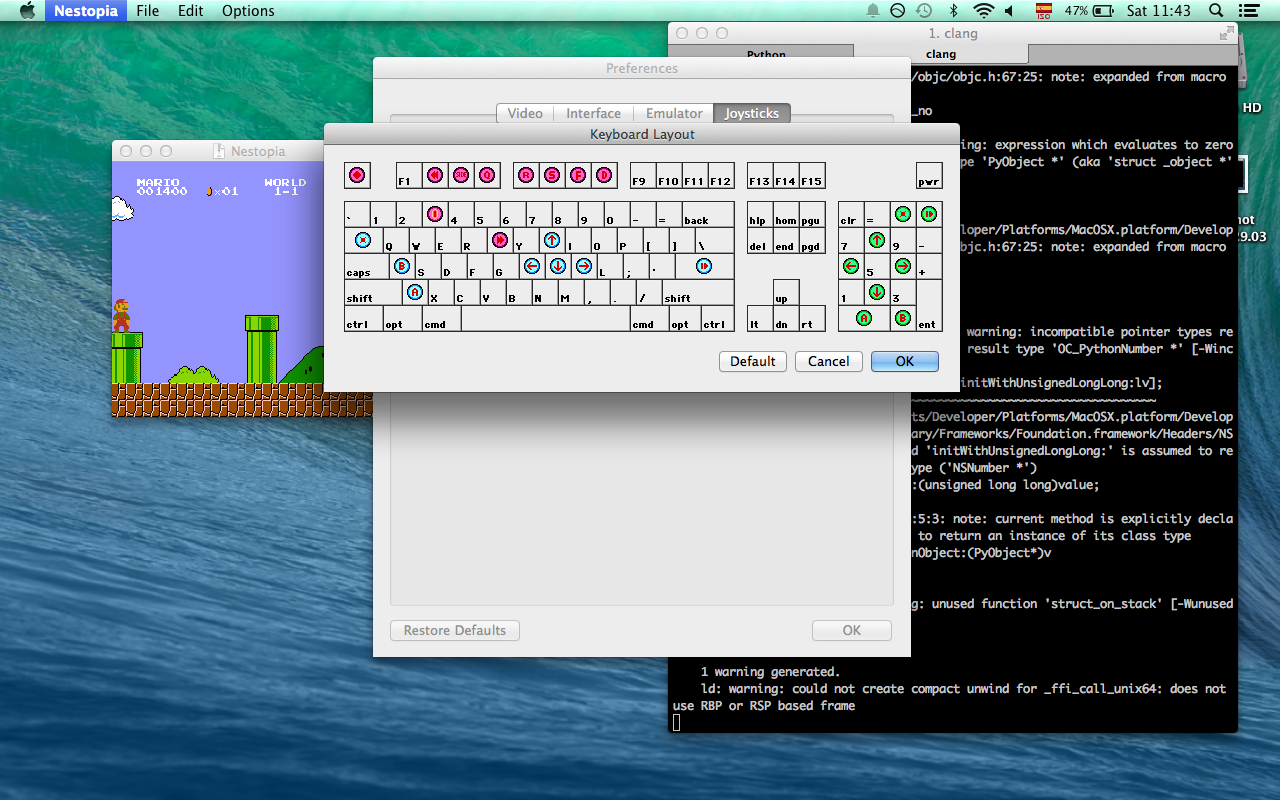Select the Emulator preferences tab
Screen dimensions: 1280x800
click(673, 113)
